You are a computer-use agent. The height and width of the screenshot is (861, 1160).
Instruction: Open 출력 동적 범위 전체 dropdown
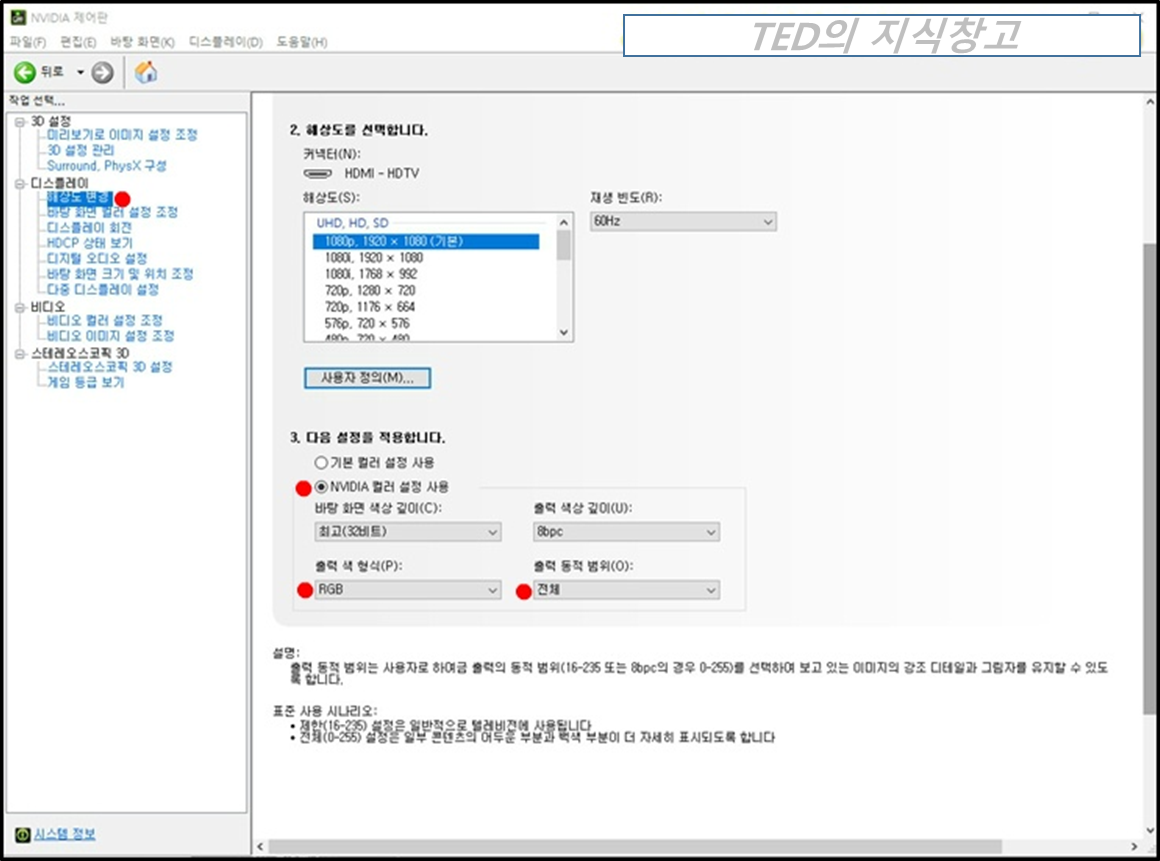coord(627,590)
